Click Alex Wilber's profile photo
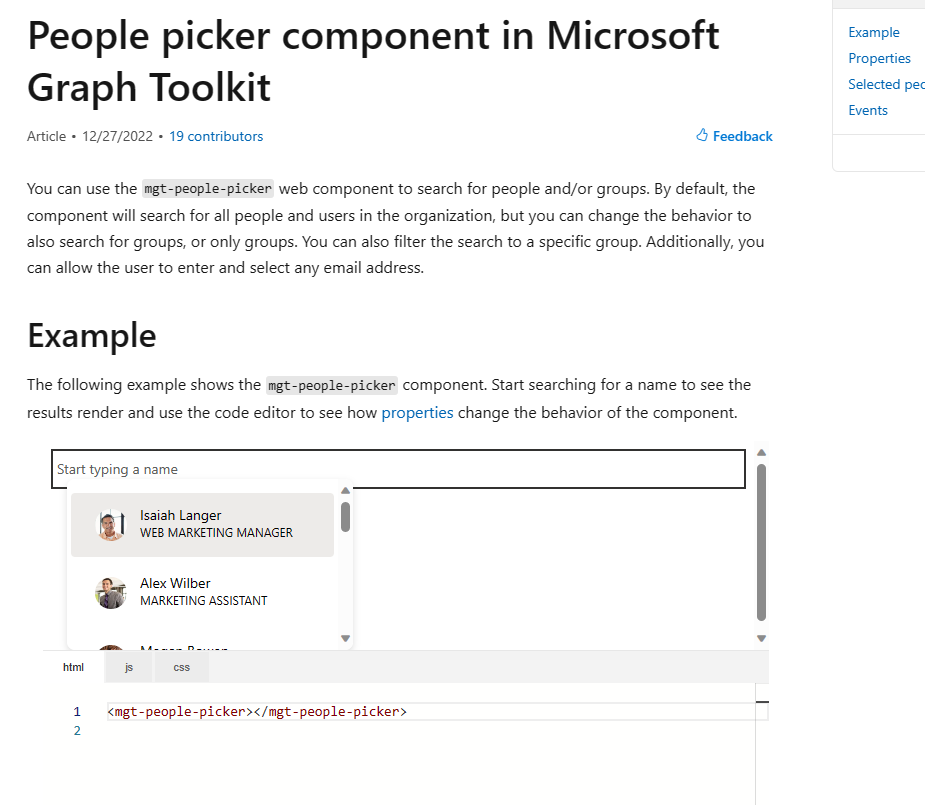 [110, 592]
